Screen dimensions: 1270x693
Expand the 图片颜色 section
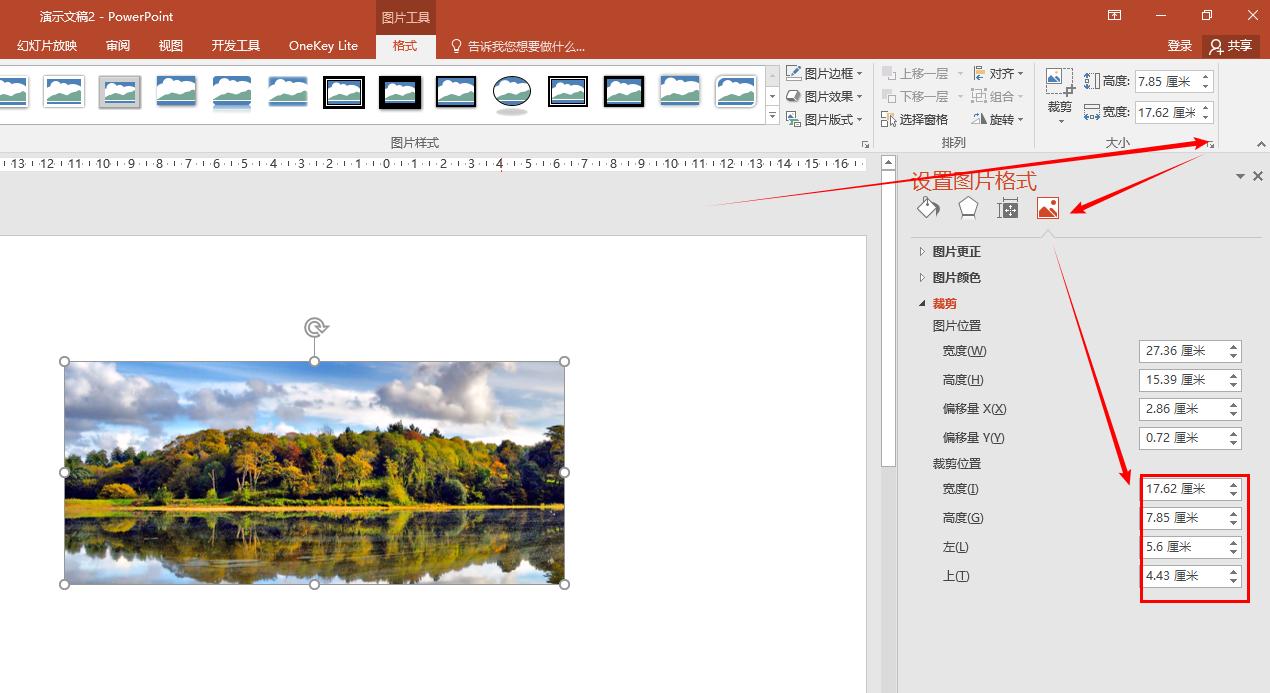[x=956, y=278]
